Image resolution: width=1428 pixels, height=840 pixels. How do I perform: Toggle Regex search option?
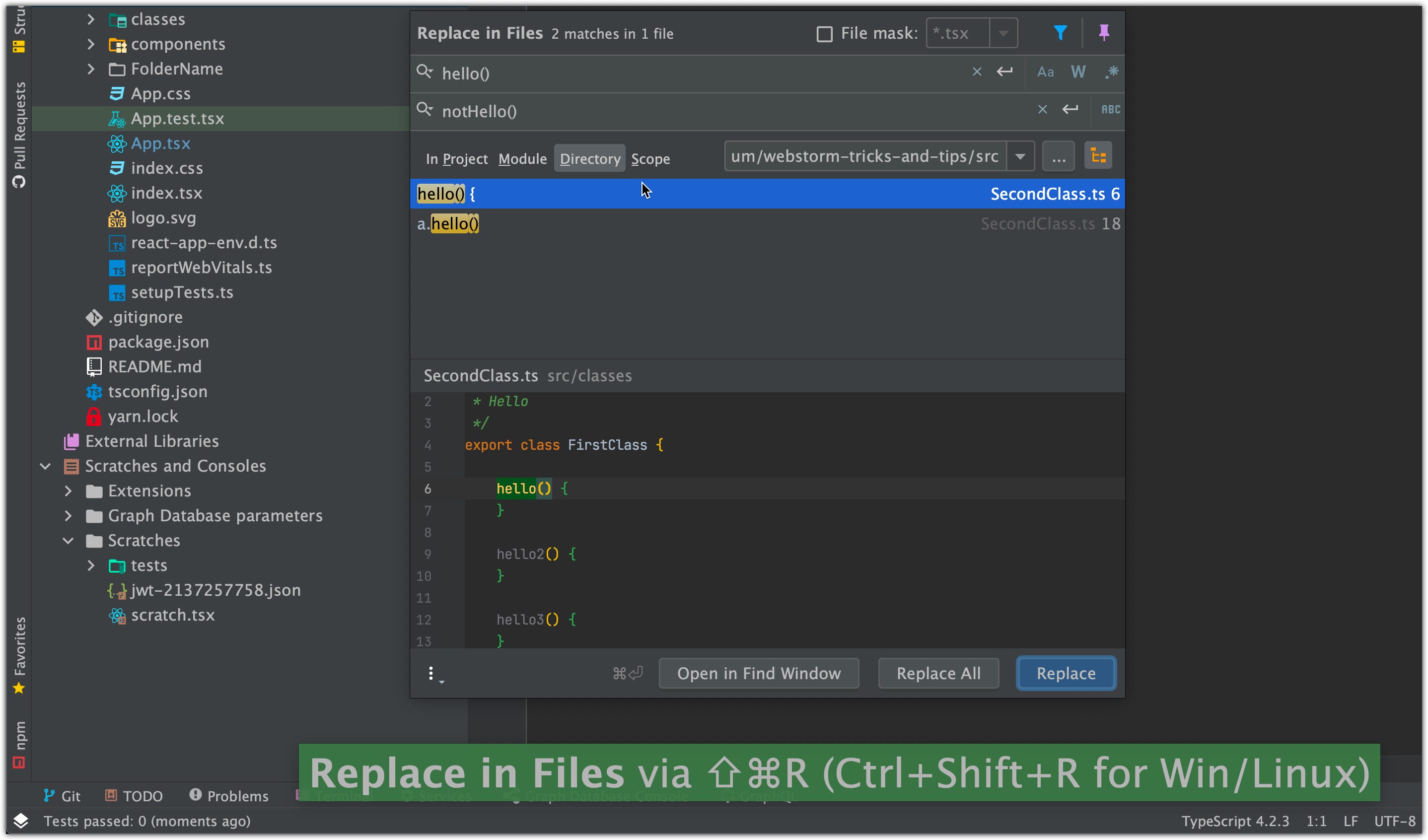(1111, 72)
